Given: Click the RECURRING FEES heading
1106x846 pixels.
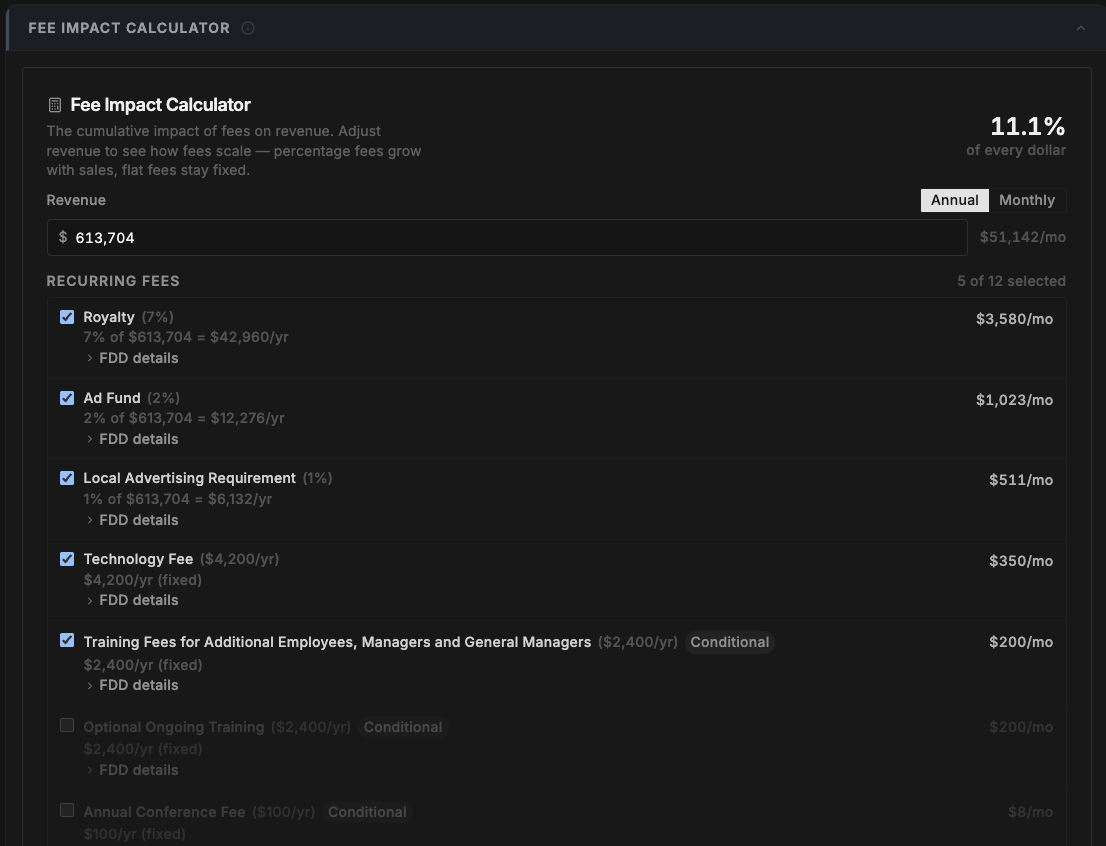Looking at the screenshot, I should coord(113,282).
